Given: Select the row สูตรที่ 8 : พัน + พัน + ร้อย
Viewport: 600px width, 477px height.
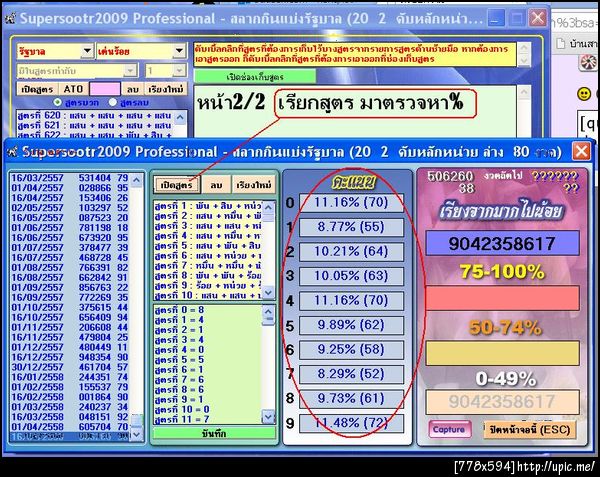Looking at the screenshot, I should point(209,275).
